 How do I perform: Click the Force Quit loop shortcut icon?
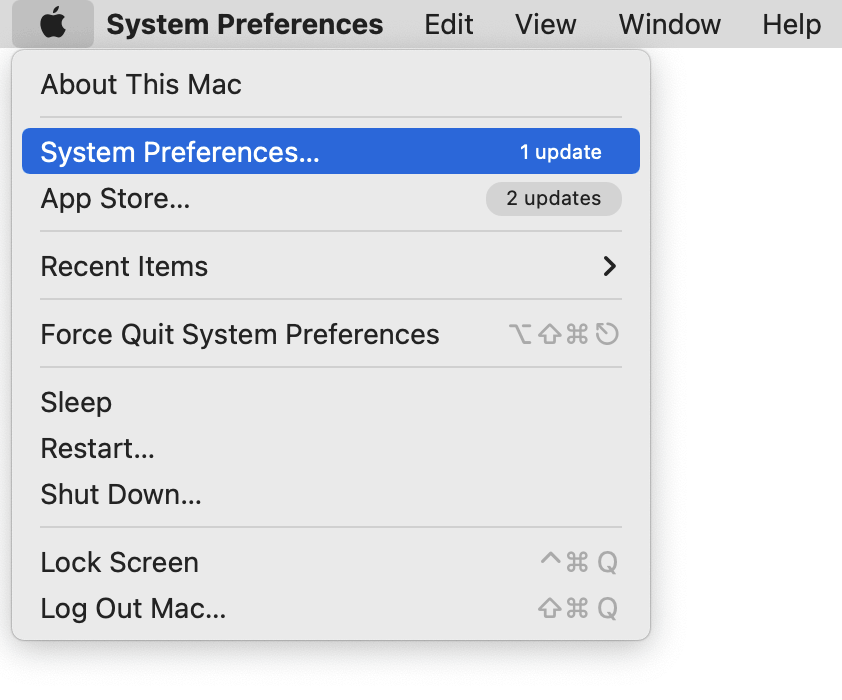pyautogui.click(x=605, y=335)
